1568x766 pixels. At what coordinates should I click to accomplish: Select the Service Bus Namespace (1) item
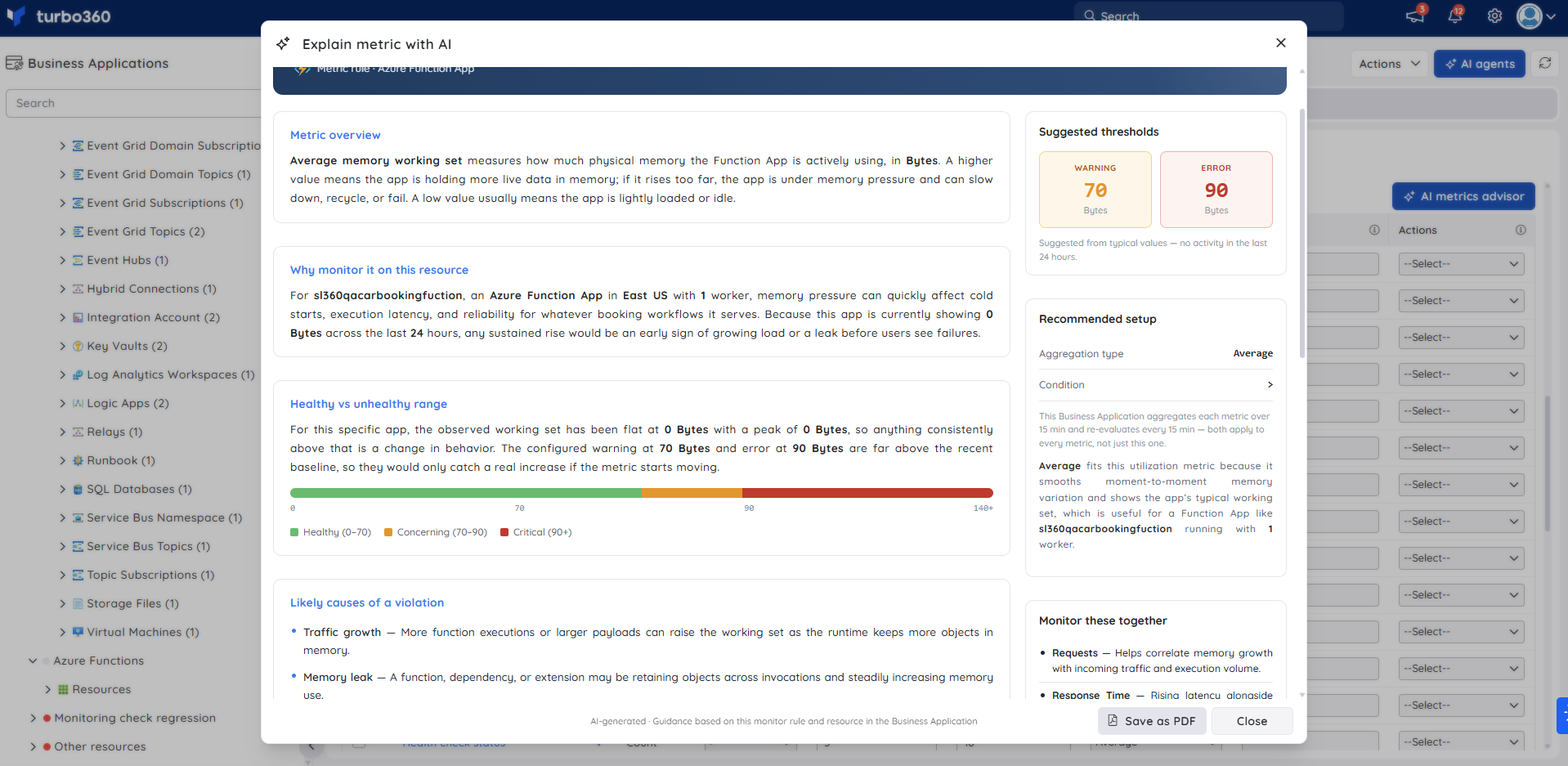point(164,517)
